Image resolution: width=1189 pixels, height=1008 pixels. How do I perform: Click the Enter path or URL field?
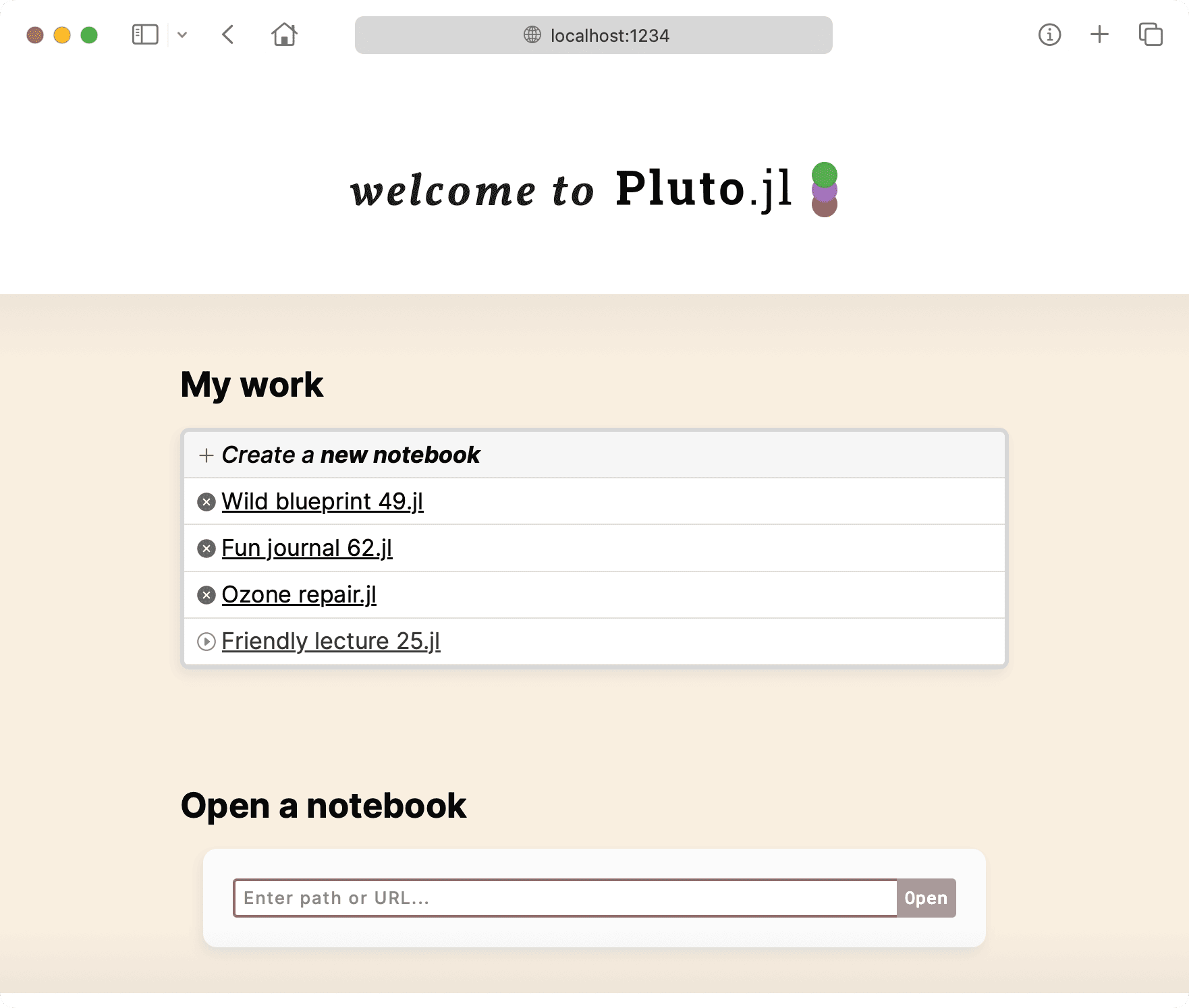[x=565, y=898]
